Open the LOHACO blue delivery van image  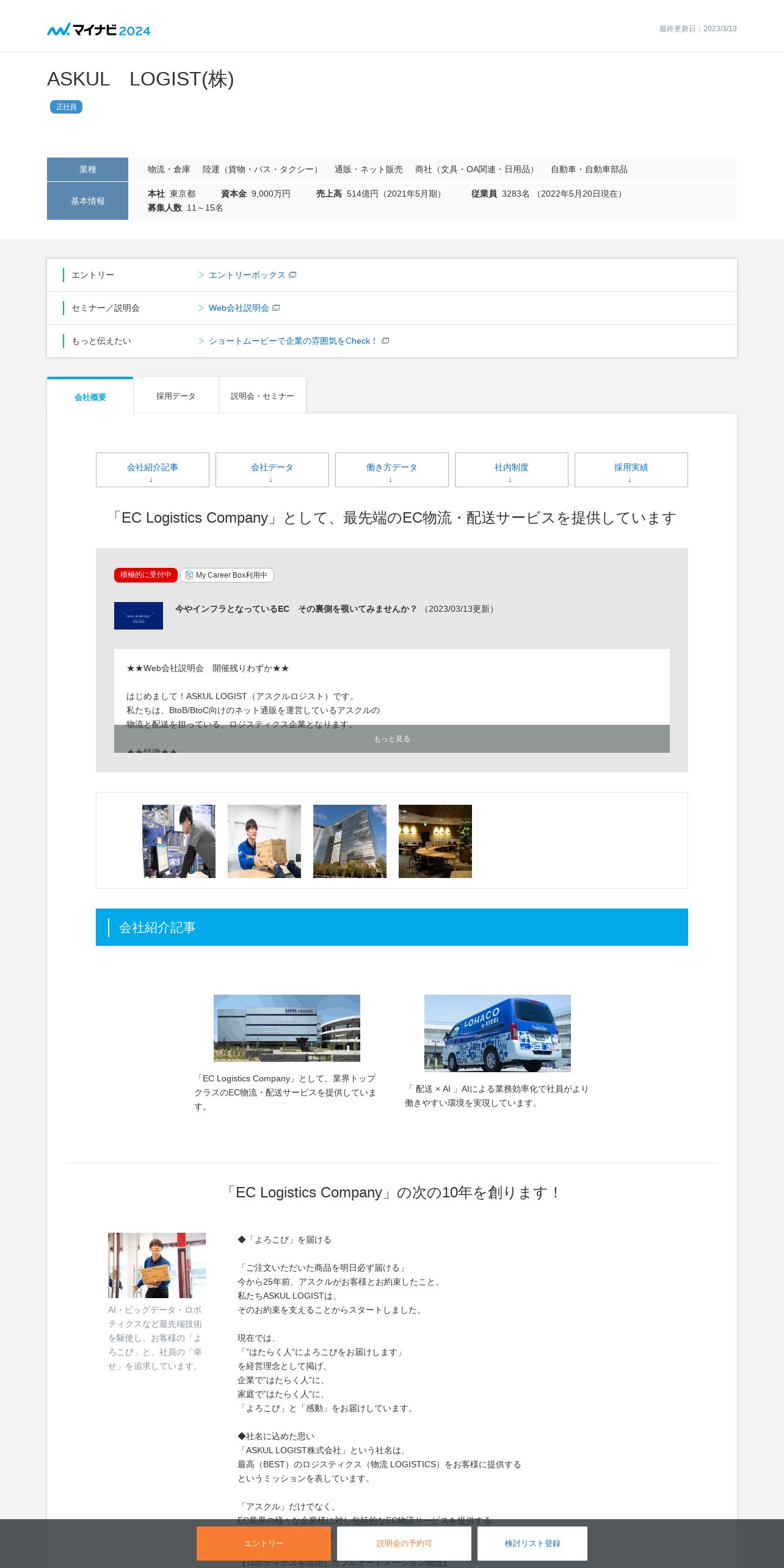tap(498, 1033)
